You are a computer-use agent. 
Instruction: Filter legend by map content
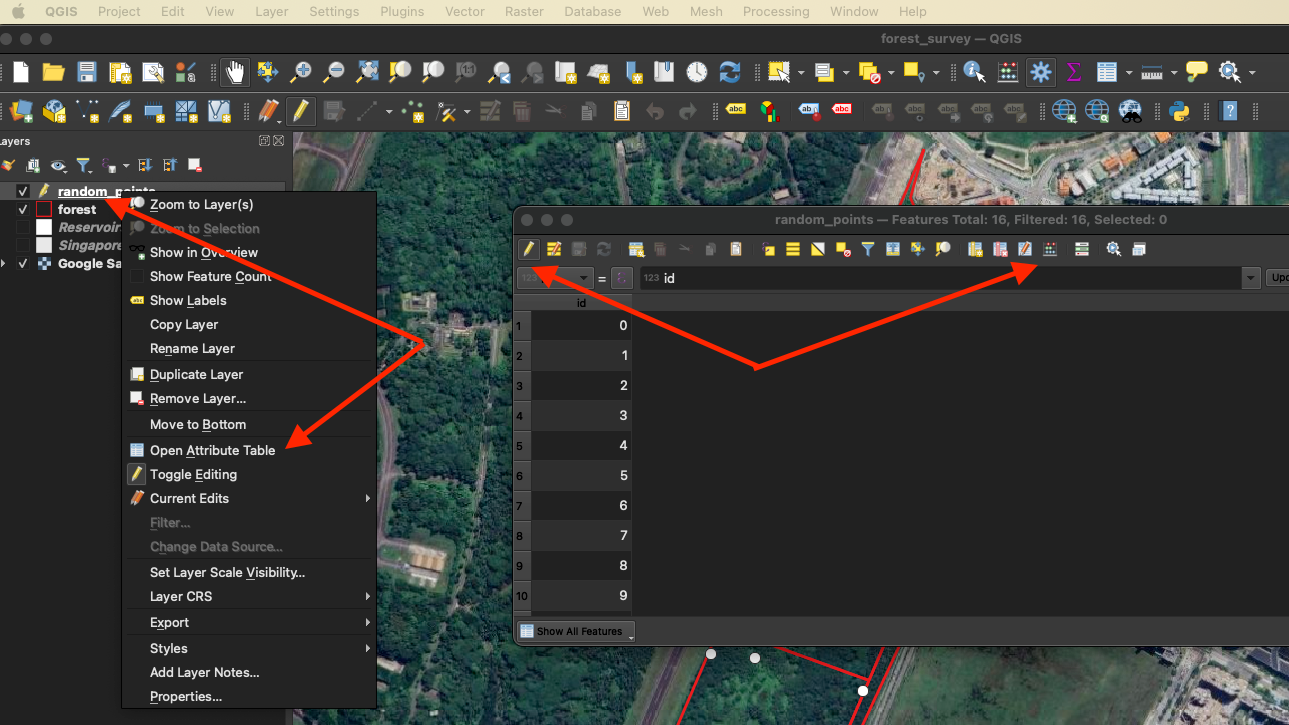point(84,165)
